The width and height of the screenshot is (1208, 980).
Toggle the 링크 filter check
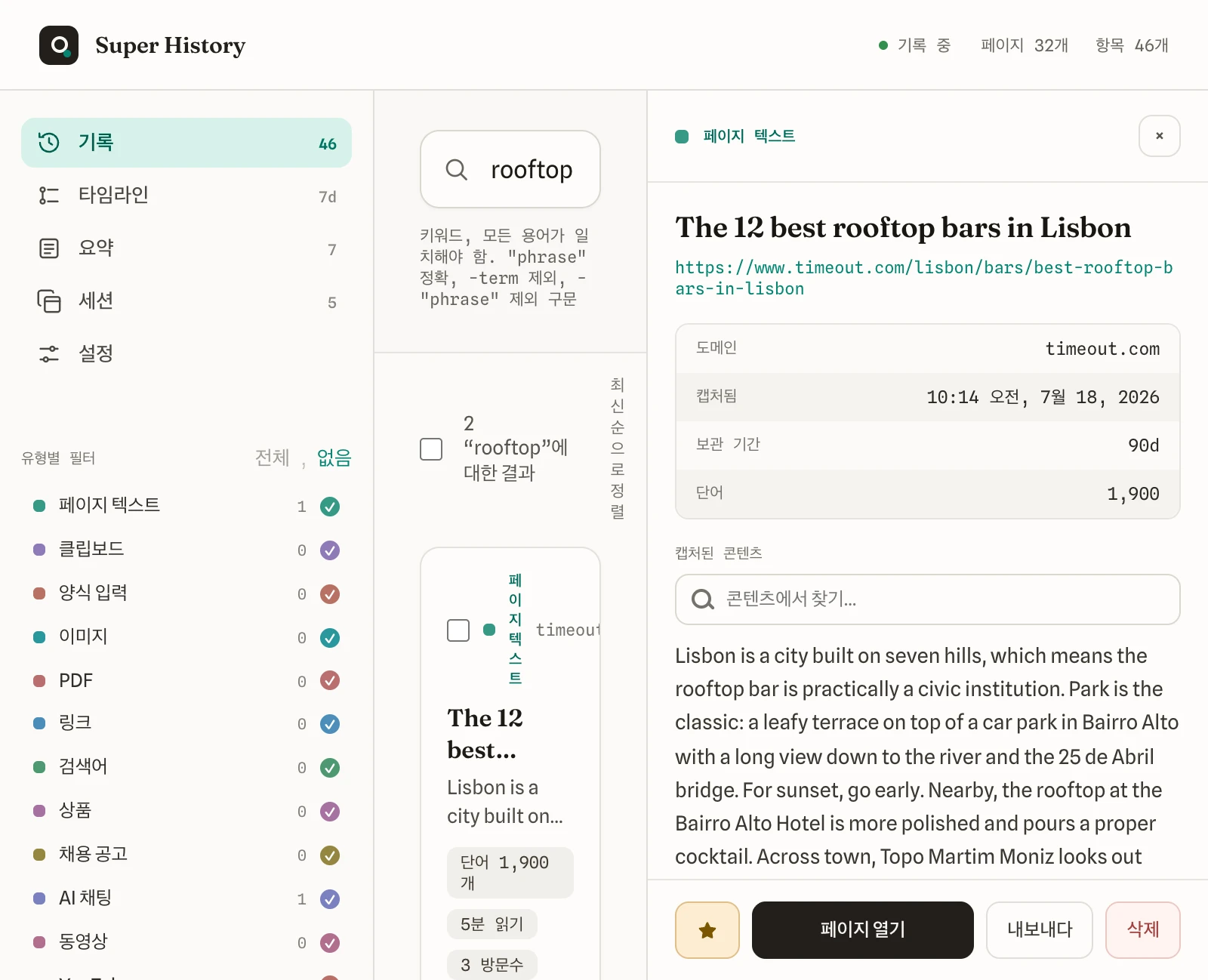tap(330, 724)
